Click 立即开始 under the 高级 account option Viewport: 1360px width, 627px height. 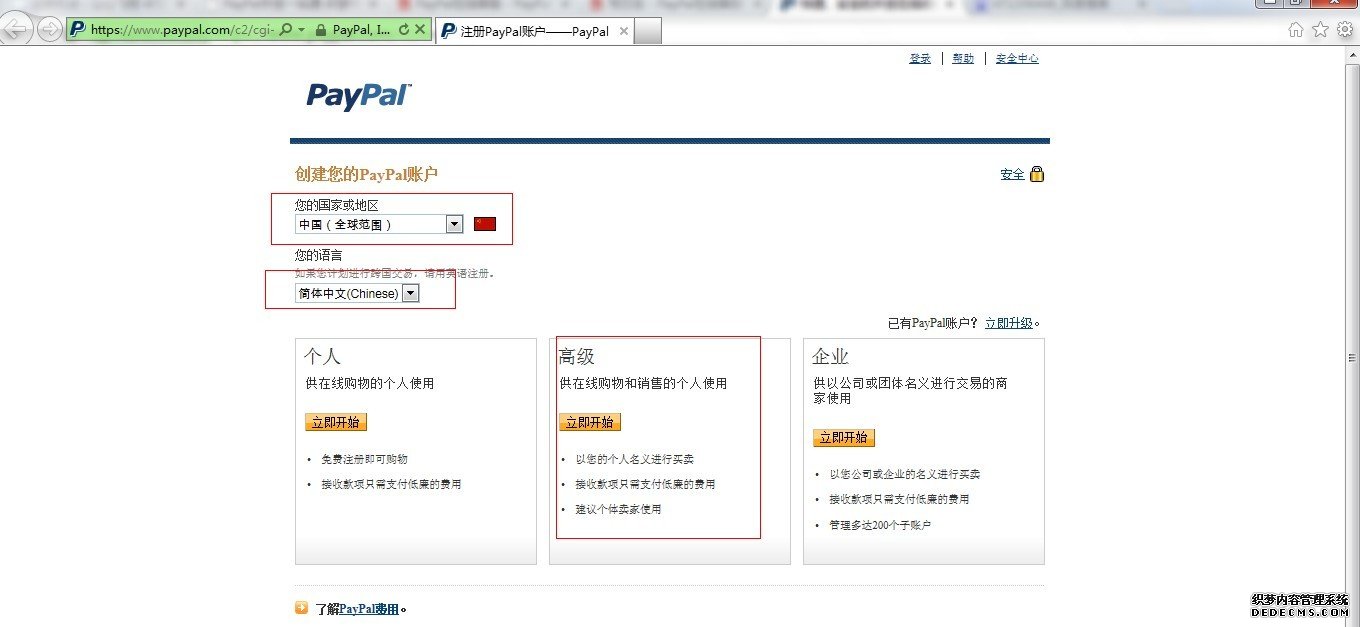[x=589, y=421]
